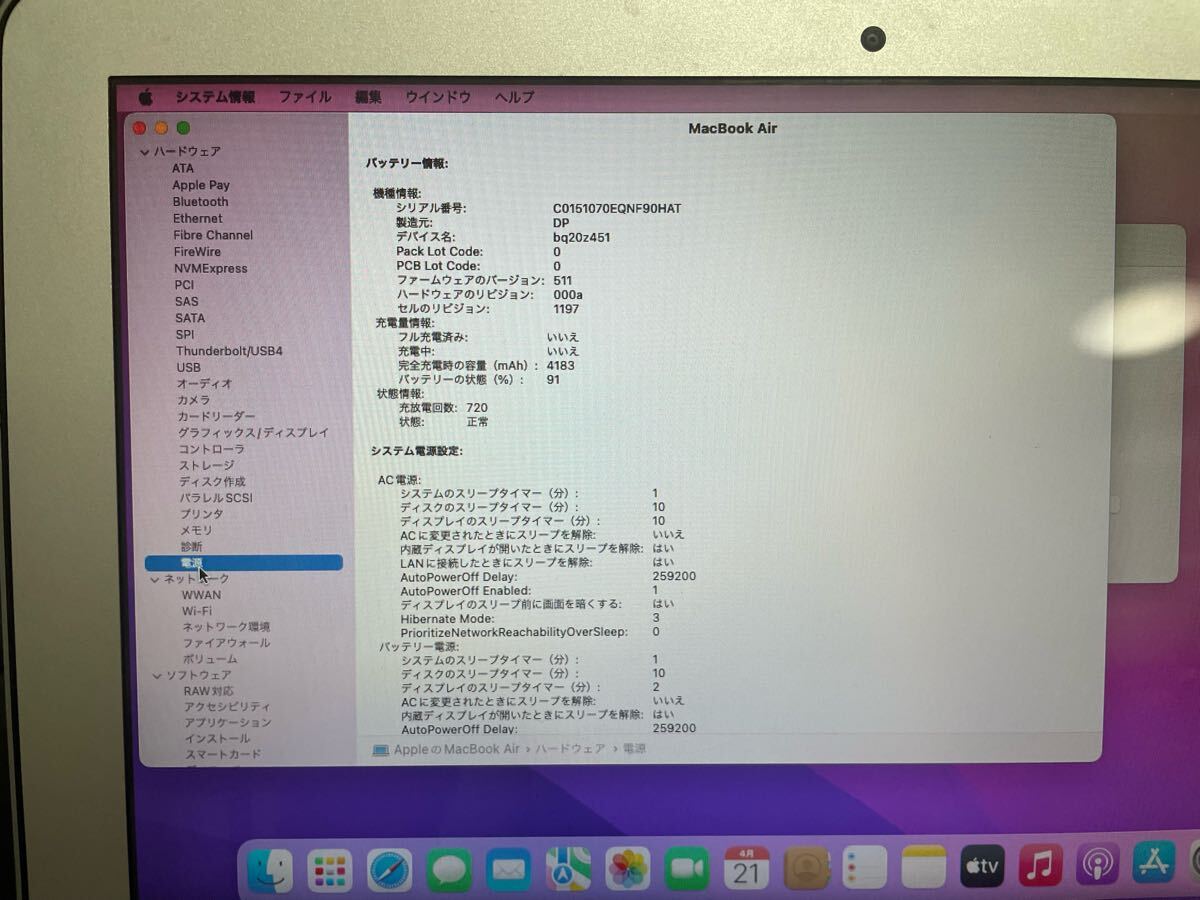1200x900 pixels.
Task: Select the highlighted 電源 sidebar item
Action: [x=244, y=563]
